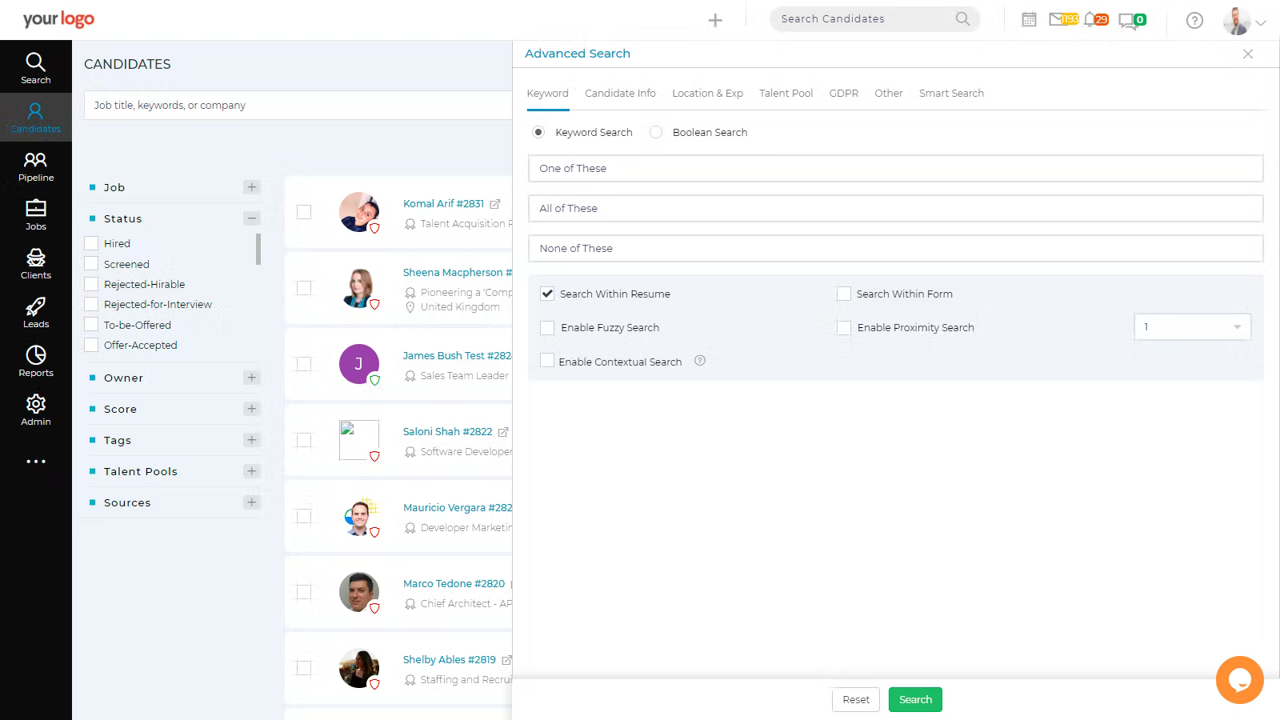The height and width of the screenshot is (720, 1280).
Task: Open Leads rocket icon
Action: click(x=36, y=313)
